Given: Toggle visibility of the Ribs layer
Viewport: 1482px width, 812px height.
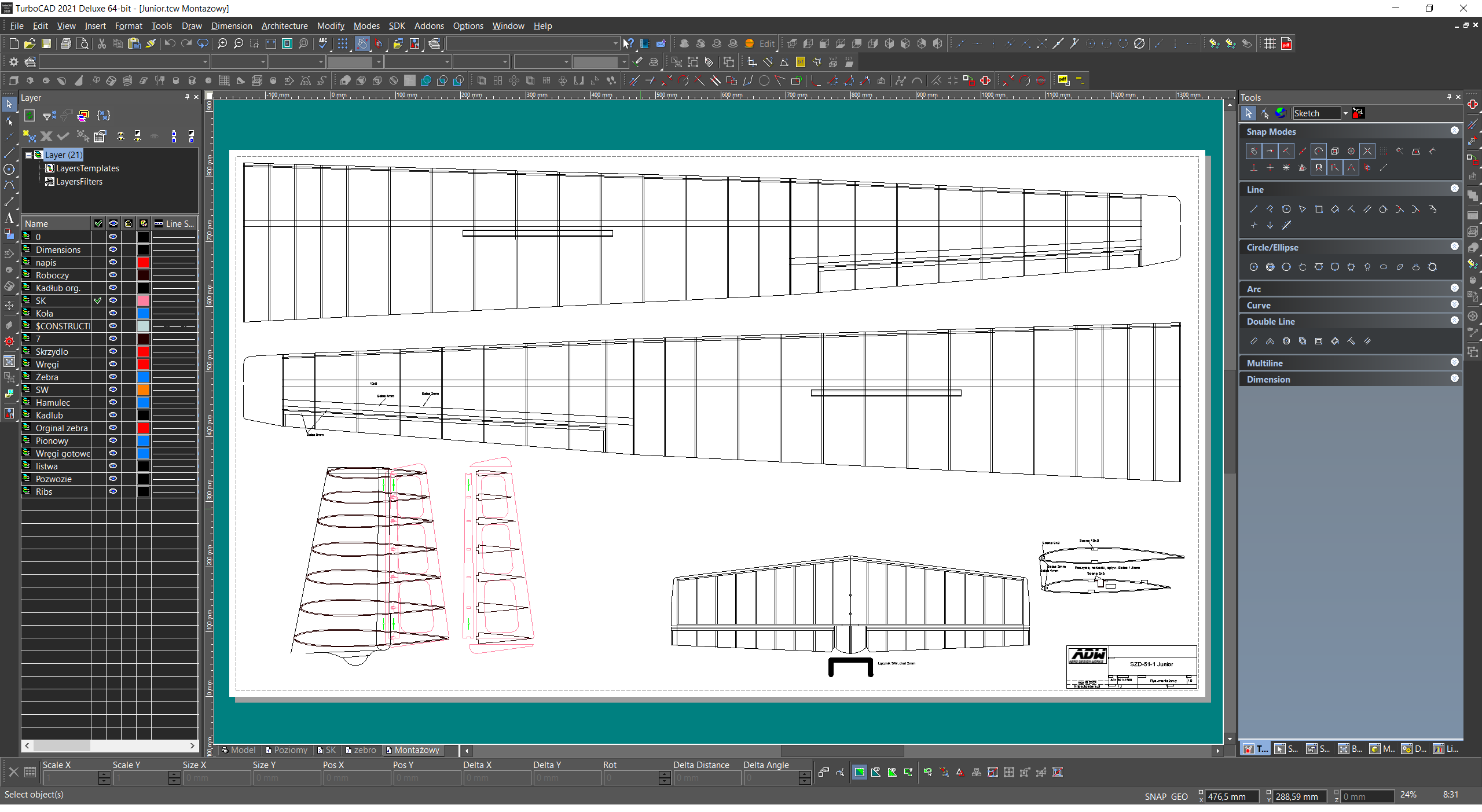Looking at the screenshot, I should pyautogui.click(x=113, y=491).
